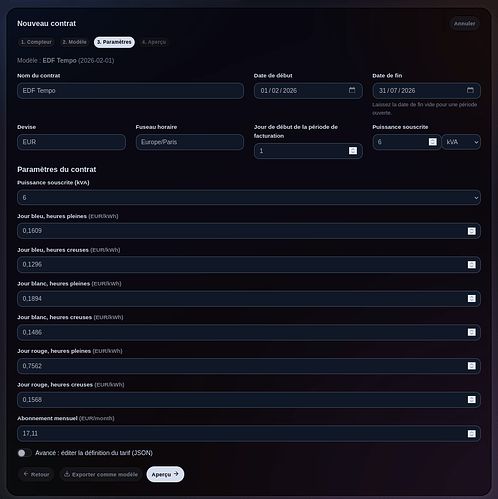Image resolution: width=498 pixels, height=499 pixels.
Task: Toggle advanced JSON tariff definition editing
Action: (24, 453)
